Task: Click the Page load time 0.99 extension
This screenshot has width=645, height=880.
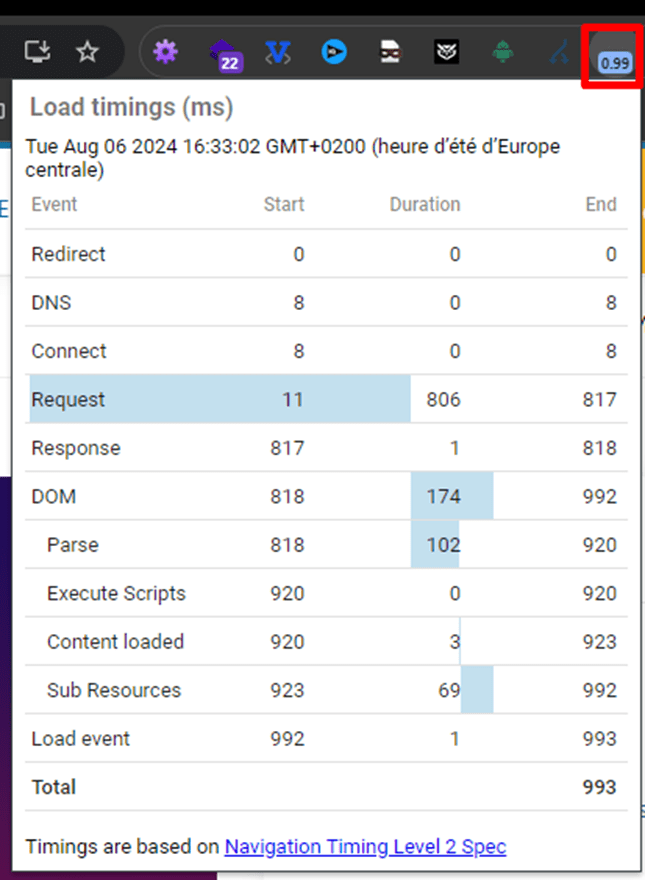Action: (613, 55)
